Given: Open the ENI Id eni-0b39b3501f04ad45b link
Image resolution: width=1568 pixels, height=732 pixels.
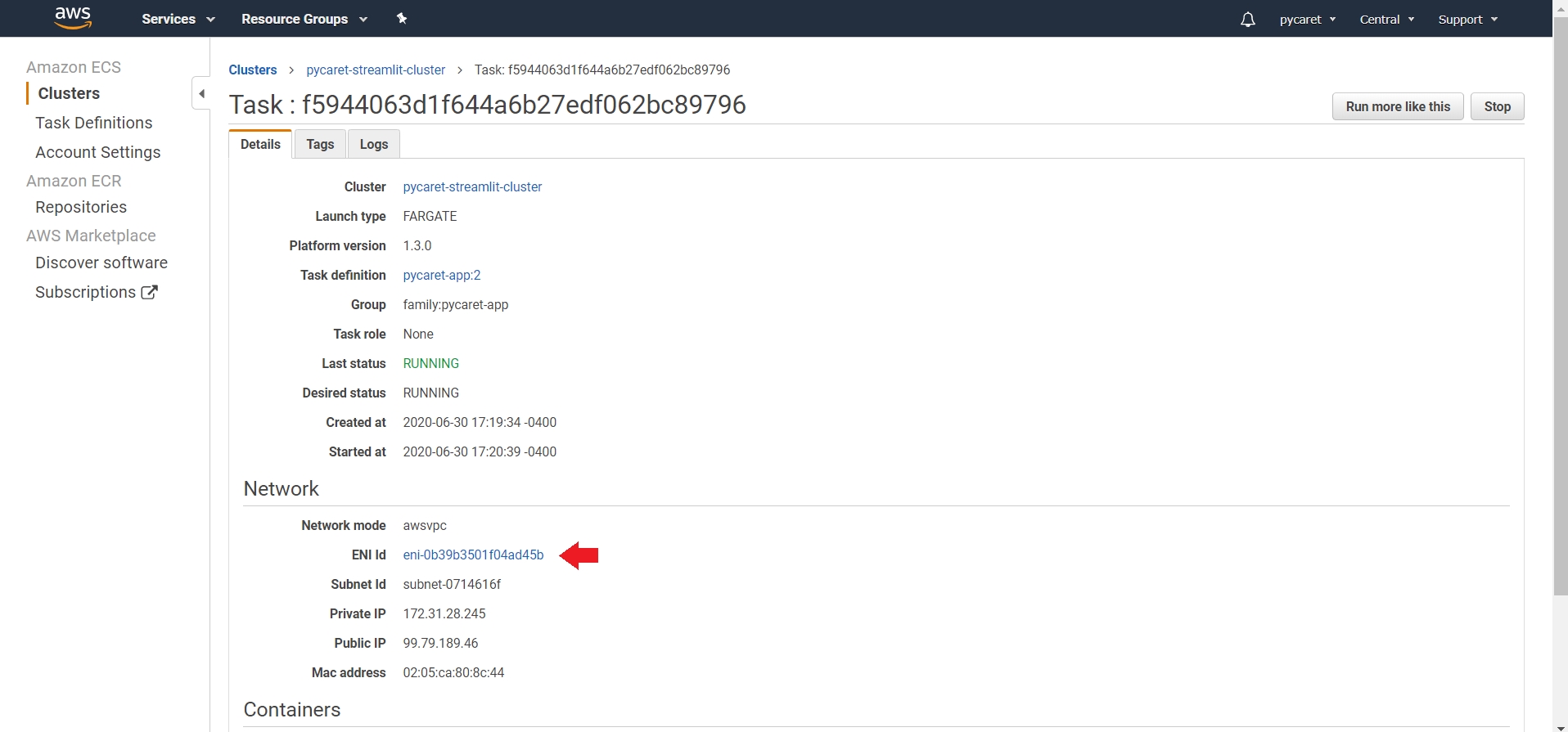Looking at the screenshot, I should [473, 555].
